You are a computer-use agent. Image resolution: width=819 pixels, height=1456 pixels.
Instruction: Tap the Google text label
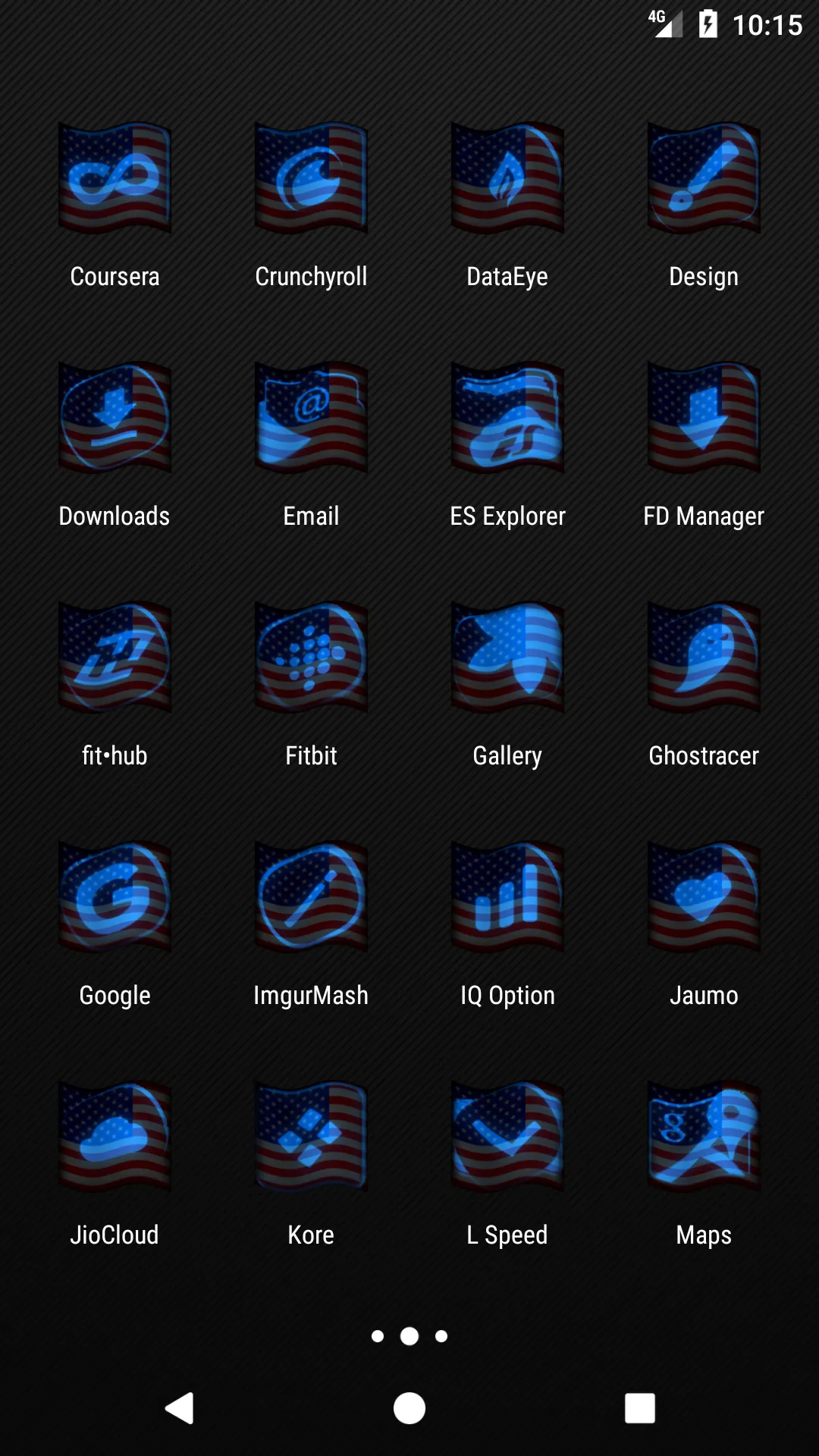115,996
